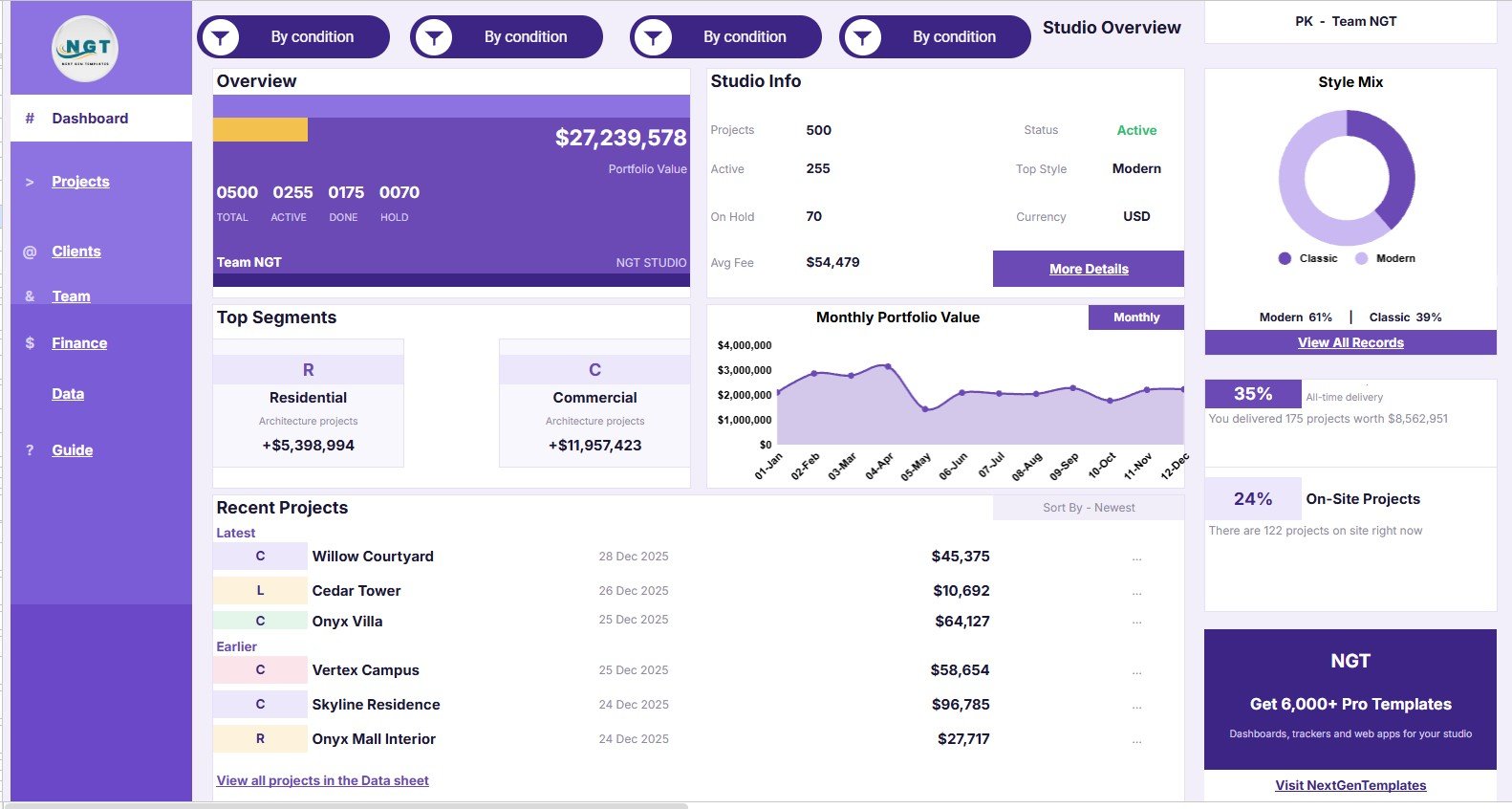The image size is (1512, 809).
Task: Click the C badge on Commercial card
Action: (594, 370)
